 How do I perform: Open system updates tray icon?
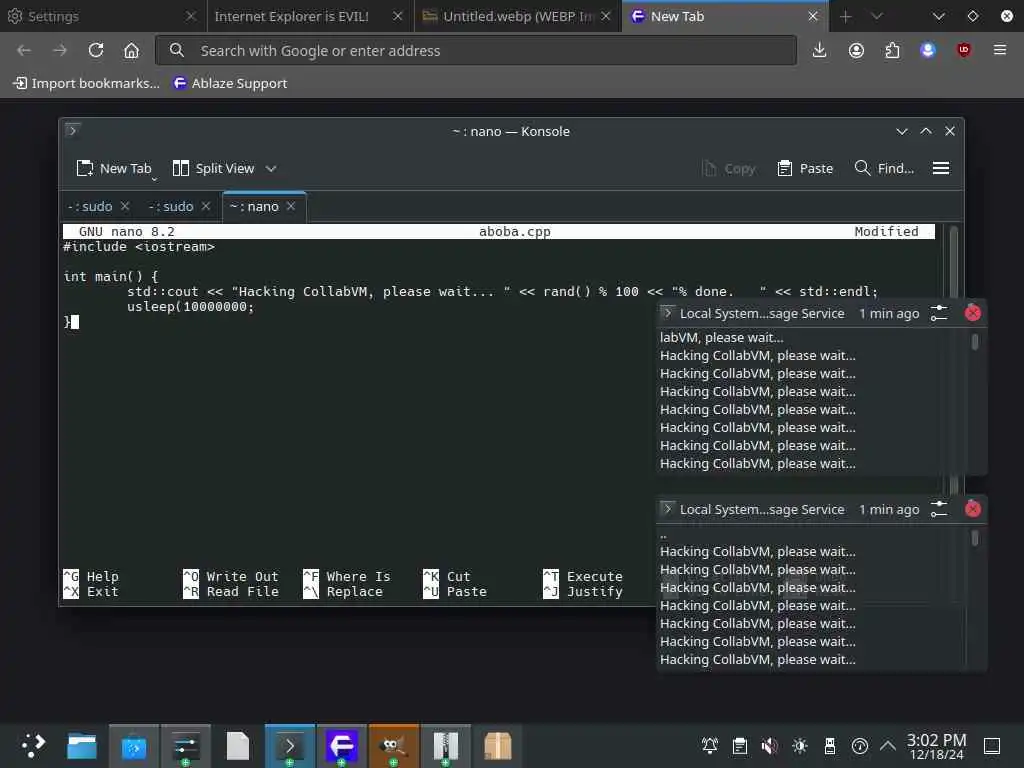860,745
